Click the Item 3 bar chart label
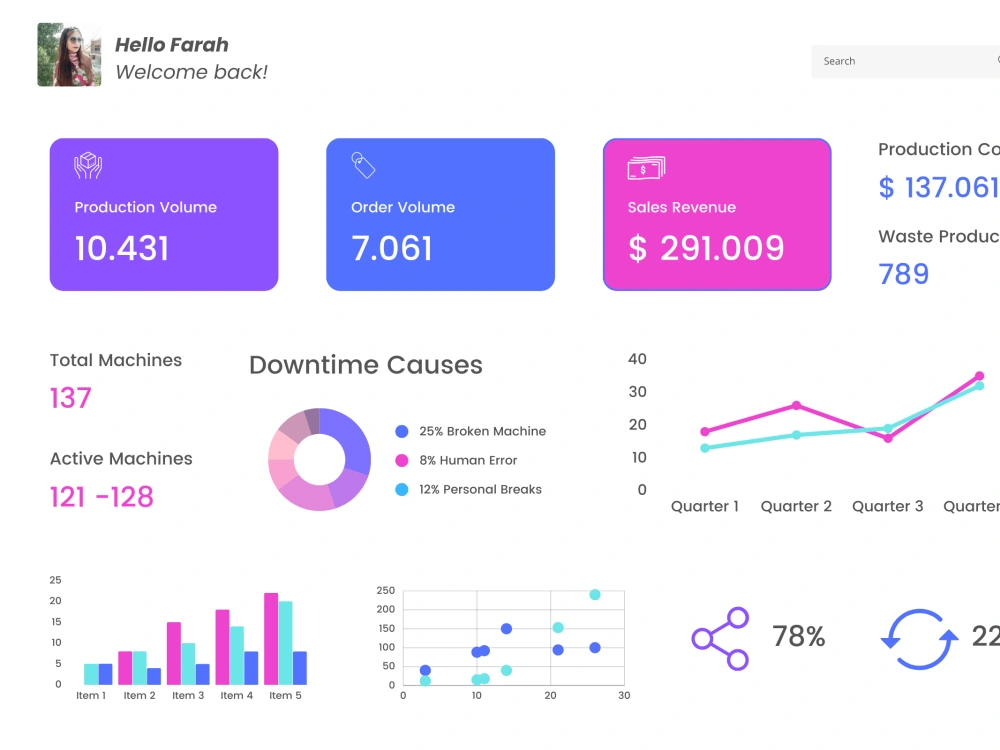Image resolution: width=1000 pixels, height=750 pixels. tap(188, 696)
